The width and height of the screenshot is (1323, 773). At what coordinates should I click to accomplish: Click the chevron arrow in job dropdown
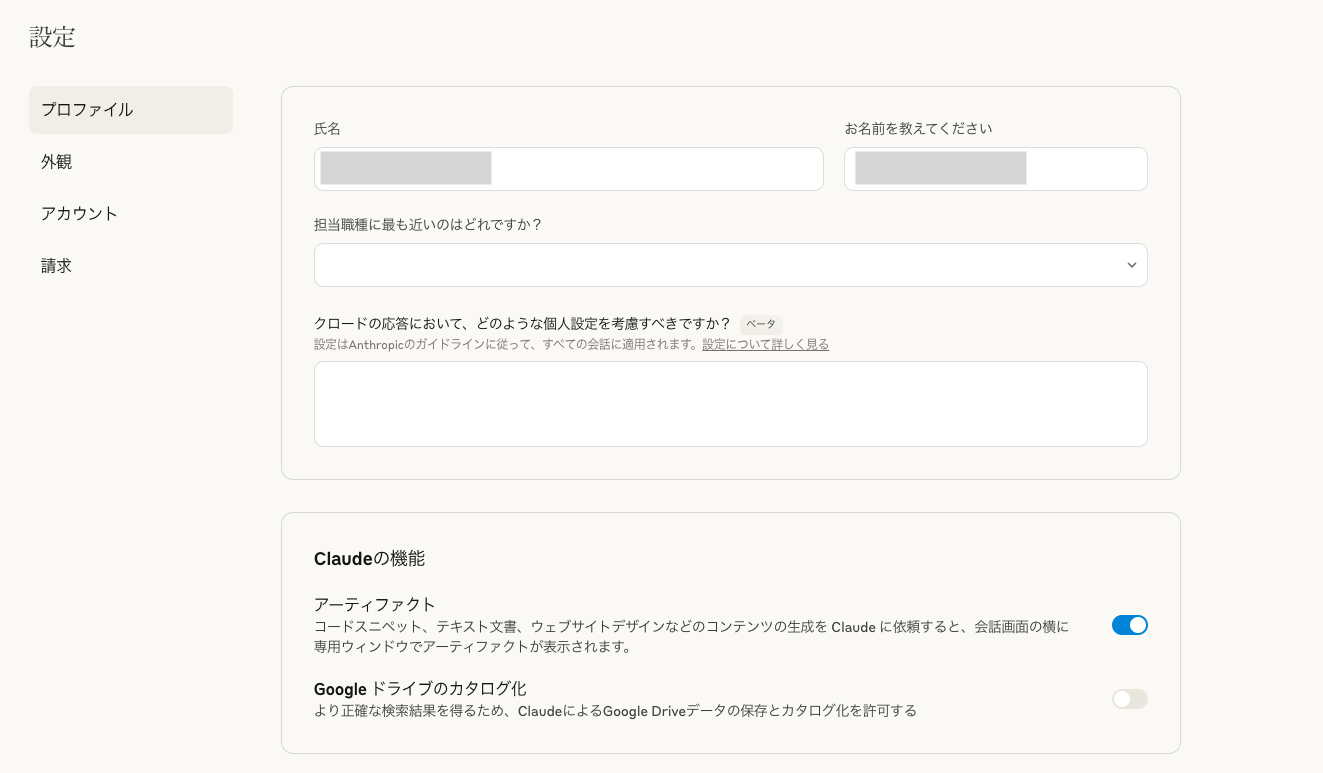pos(1132,265)
